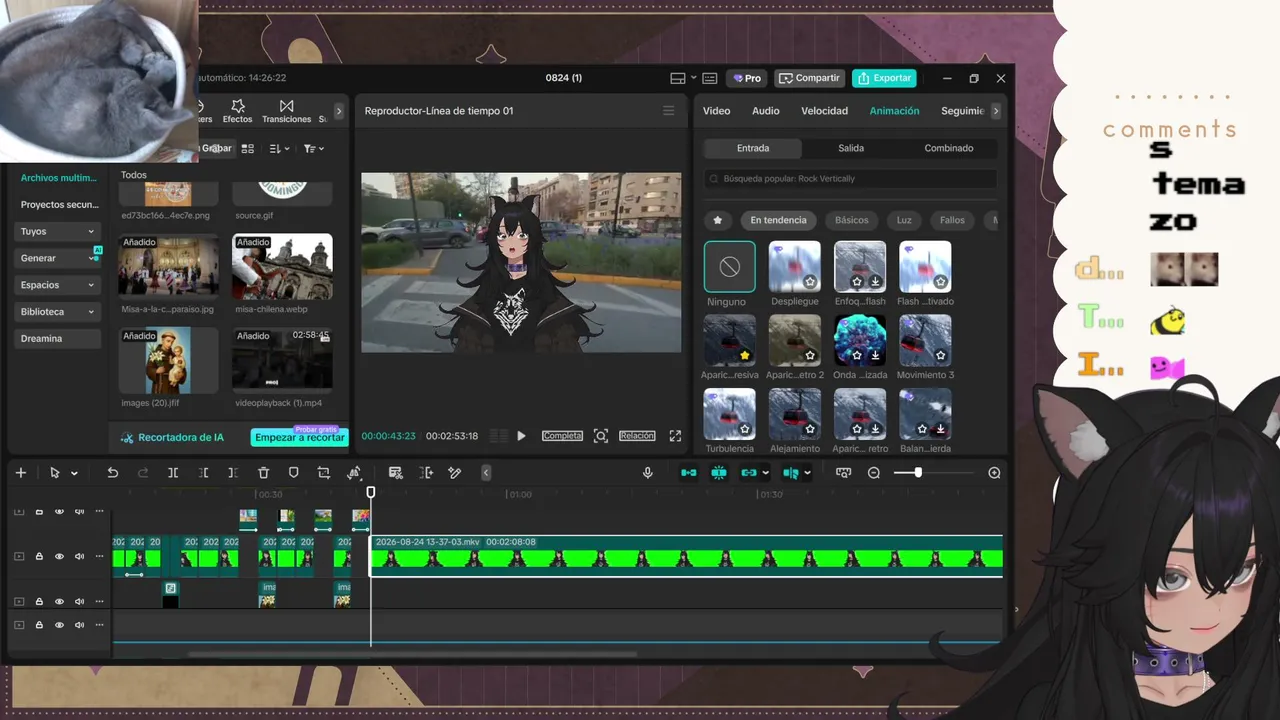
Task: Open the keyboard shortcuts icon in title bar
Action: pyautogui.click(x=710, y=78)
